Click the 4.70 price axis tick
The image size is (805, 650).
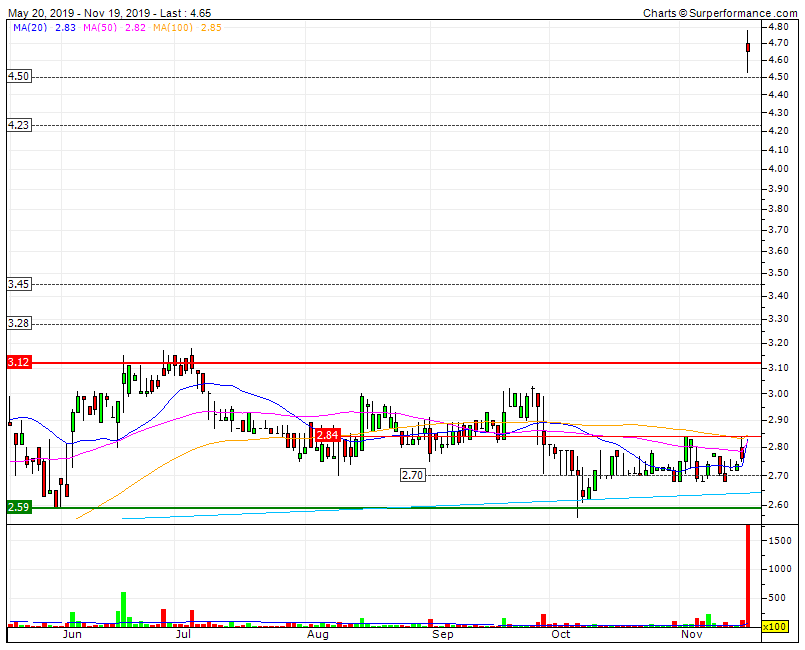(778, 43)
